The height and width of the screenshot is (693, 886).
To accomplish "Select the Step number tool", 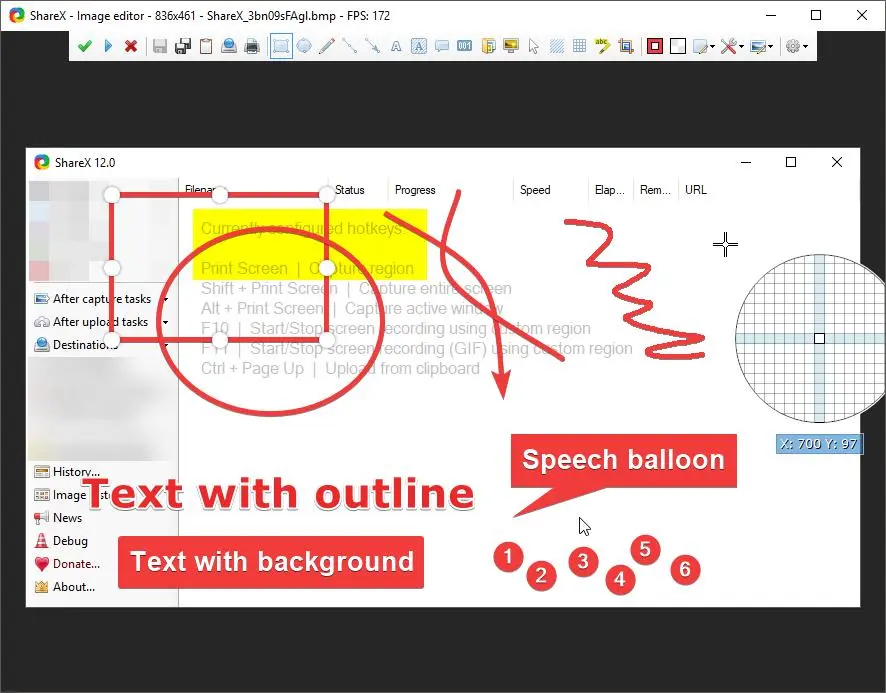I will pyautogui.click(x=464, y=46).
